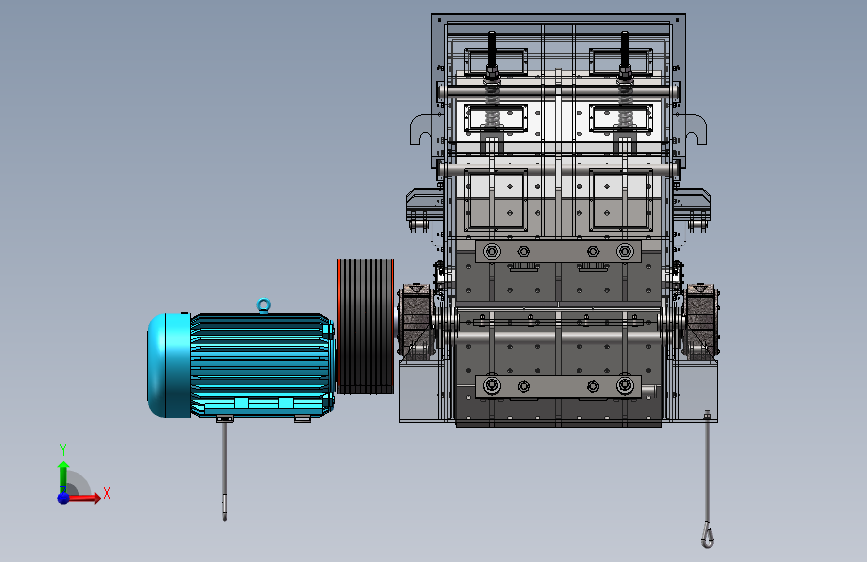Click the blue Z axis ball of the triad
The height and width of the screenshot is (562, 867).
click(x=63, y=498)
